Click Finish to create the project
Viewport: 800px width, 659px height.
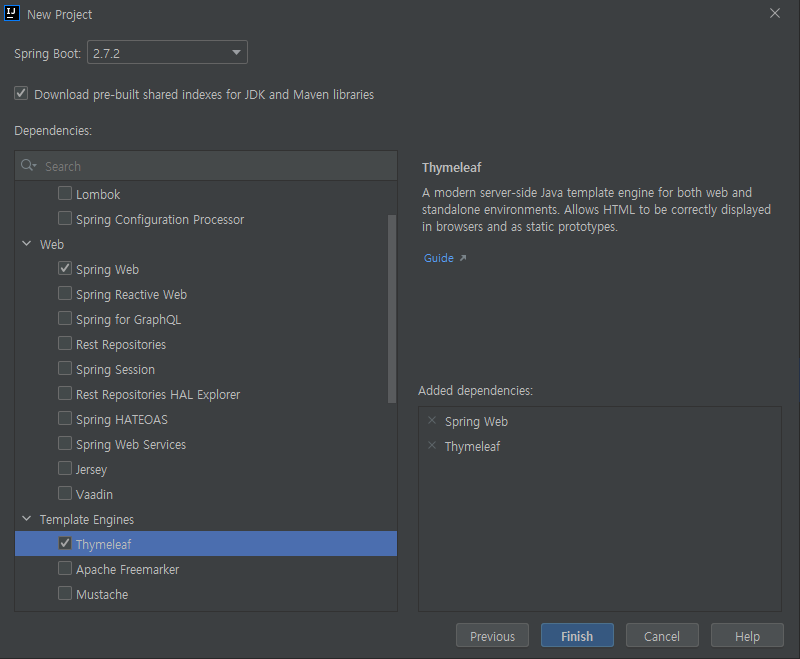coord(577,636)
